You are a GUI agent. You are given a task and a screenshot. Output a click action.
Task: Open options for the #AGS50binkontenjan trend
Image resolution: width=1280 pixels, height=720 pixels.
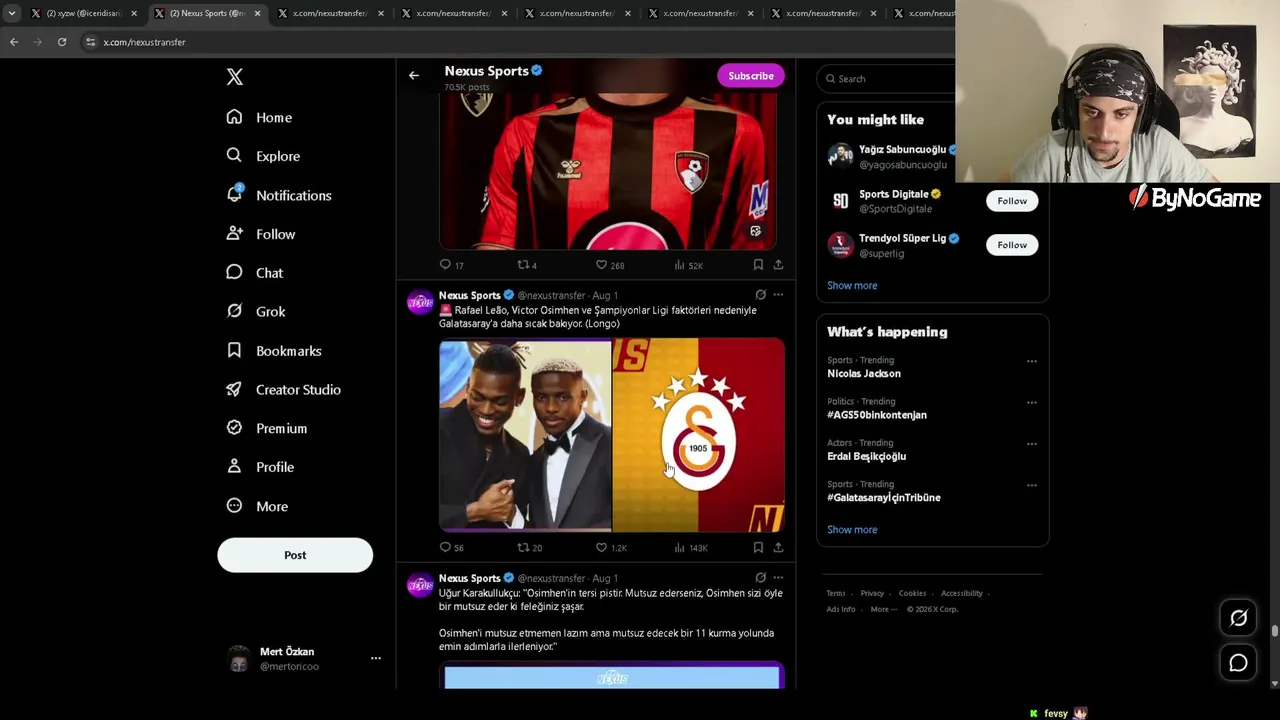click(x=1031, y=403)
